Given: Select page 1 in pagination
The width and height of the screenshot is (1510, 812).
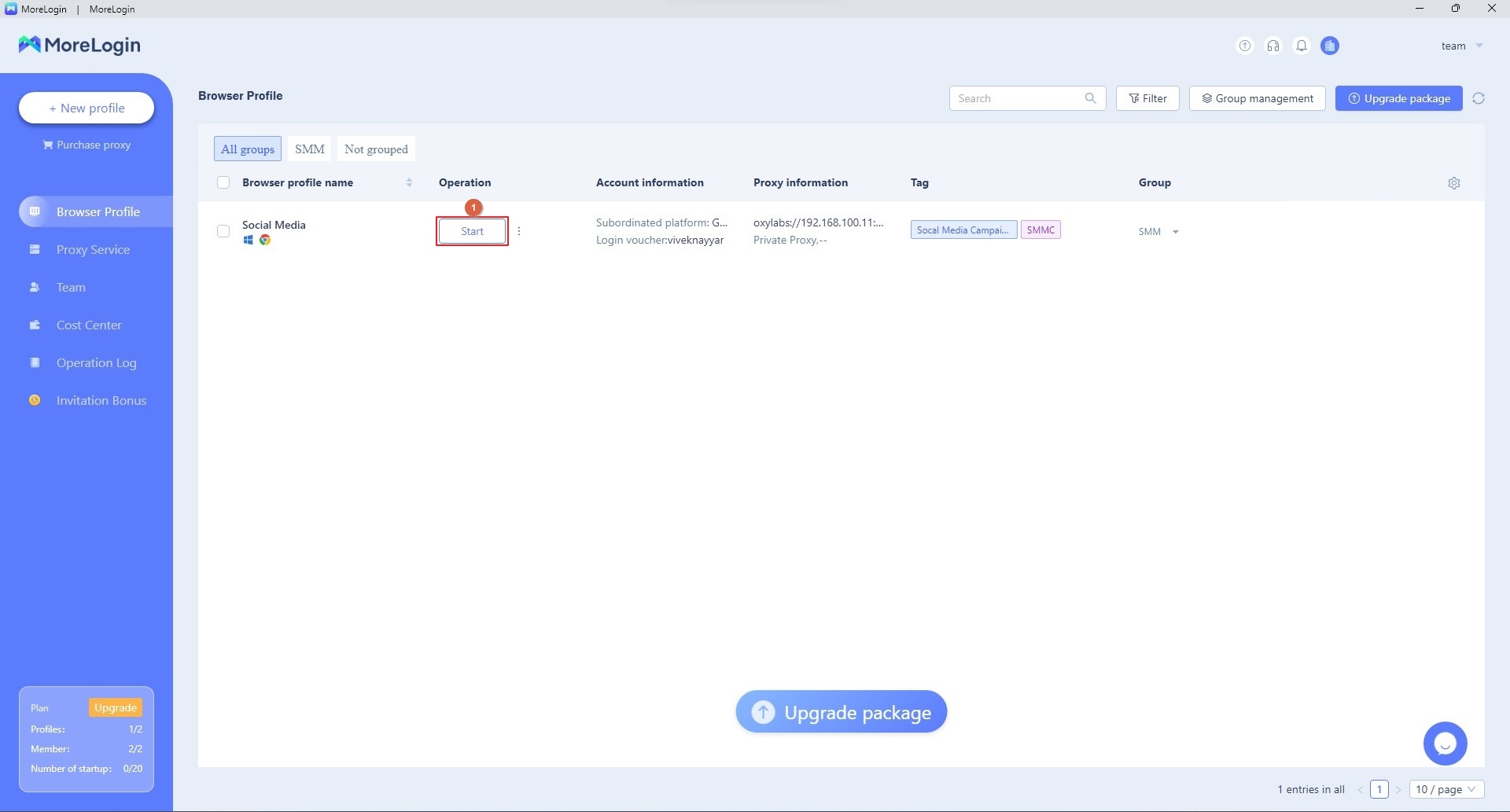Looking at the screenshot, I should pyautogui.click(x=1379, y=789).
